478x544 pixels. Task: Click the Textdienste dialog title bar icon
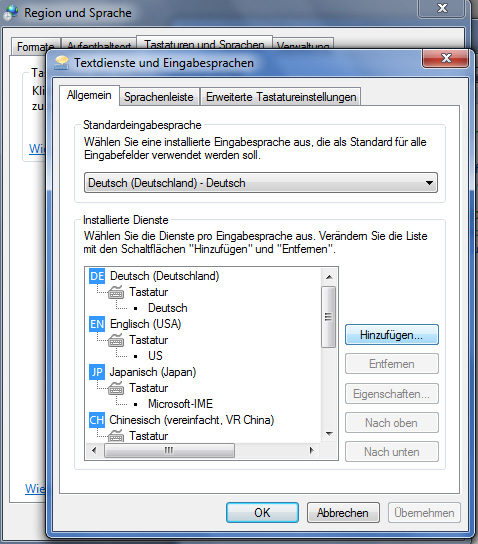tap(62, 63)
